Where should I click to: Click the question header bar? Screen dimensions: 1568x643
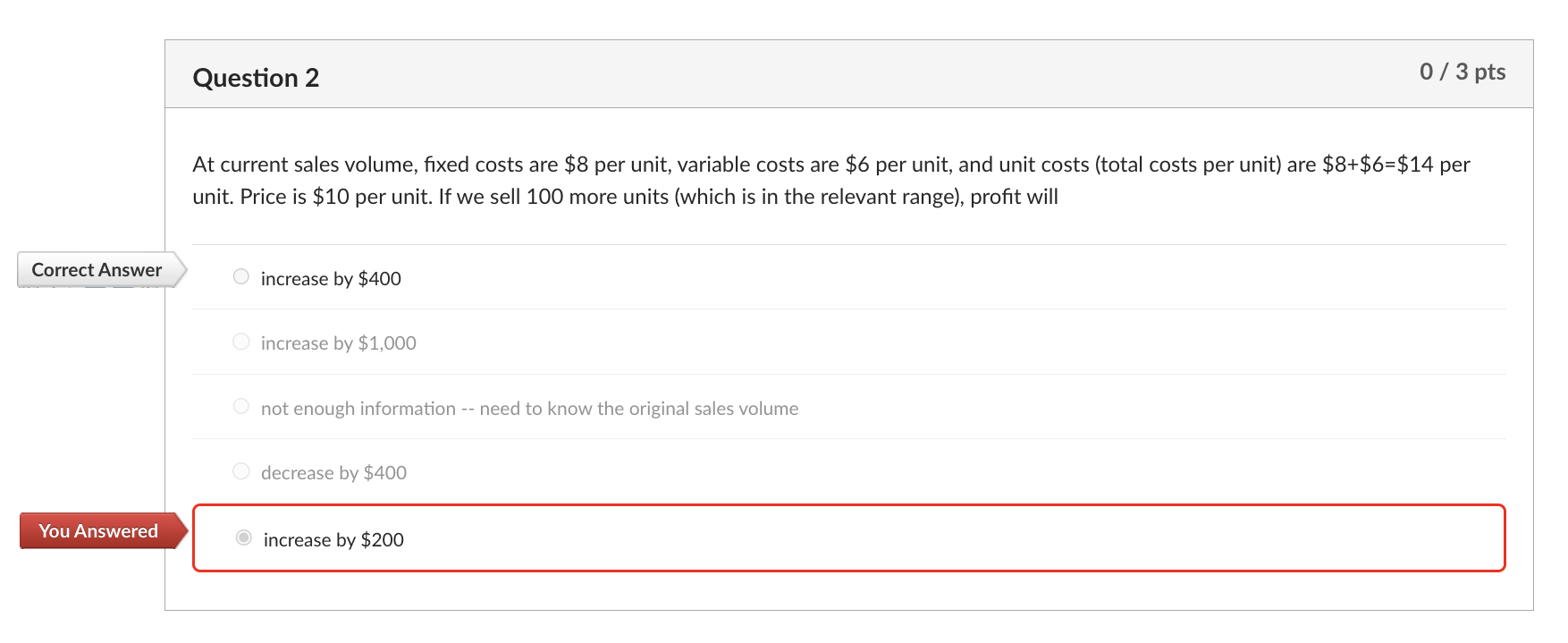click(805, 73)
